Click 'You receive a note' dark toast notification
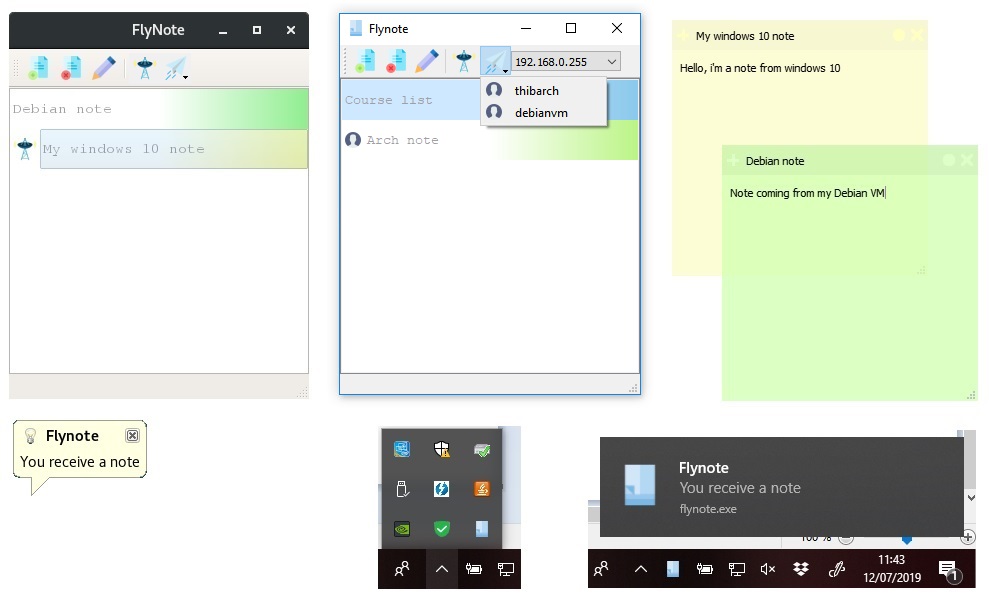 [x=781, y=487]
